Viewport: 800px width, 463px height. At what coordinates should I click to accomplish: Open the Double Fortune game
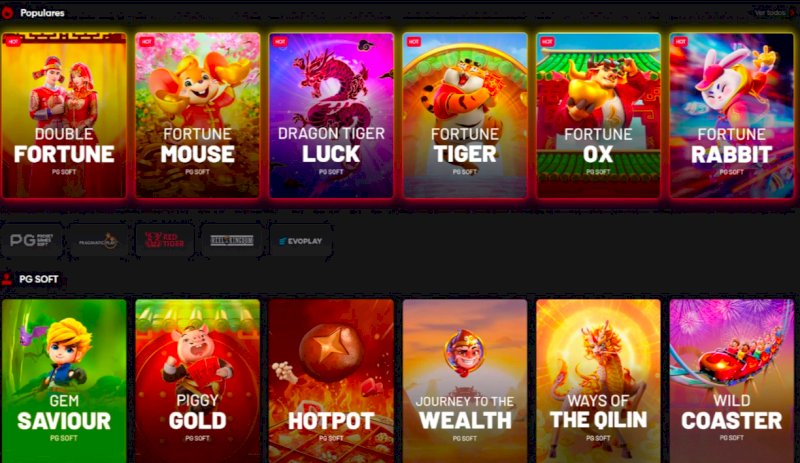tap(64, 115)
